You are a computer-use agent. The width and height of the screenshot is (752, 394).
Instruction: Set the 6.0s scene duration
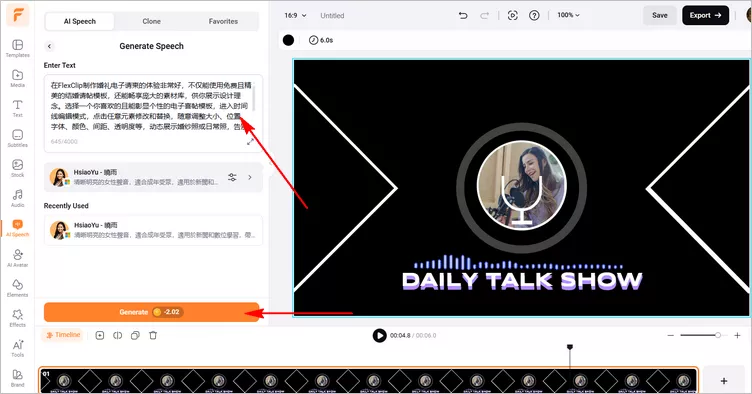tap(321, 40)
